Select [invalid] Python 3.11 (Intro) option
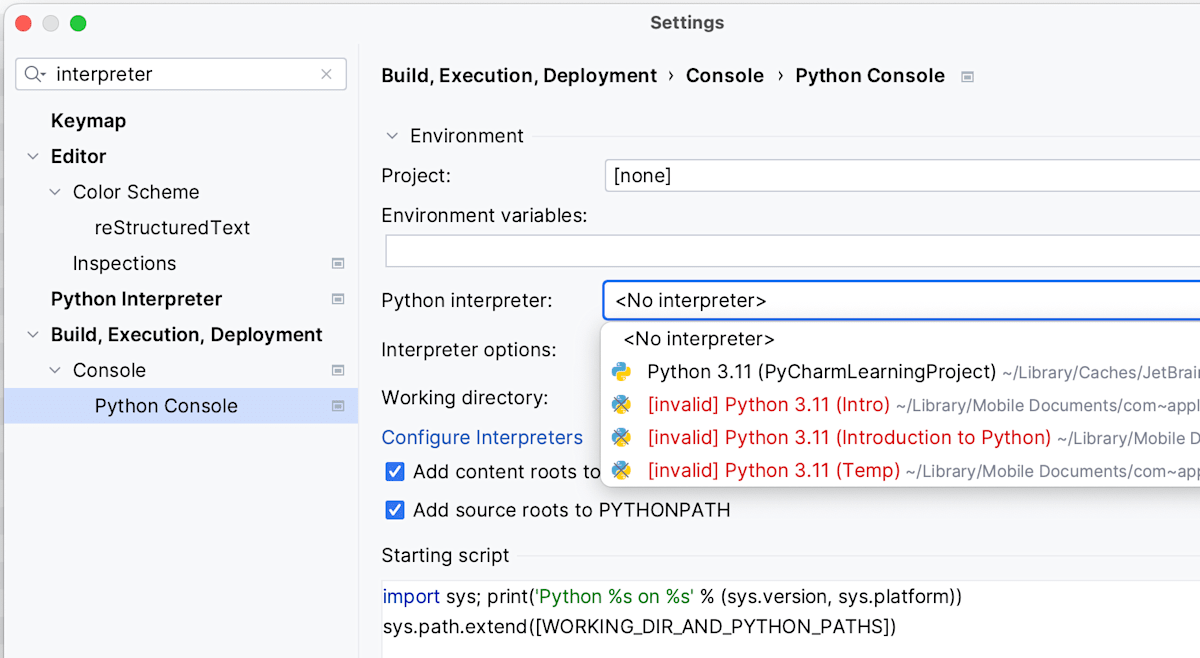 [769, 405]
